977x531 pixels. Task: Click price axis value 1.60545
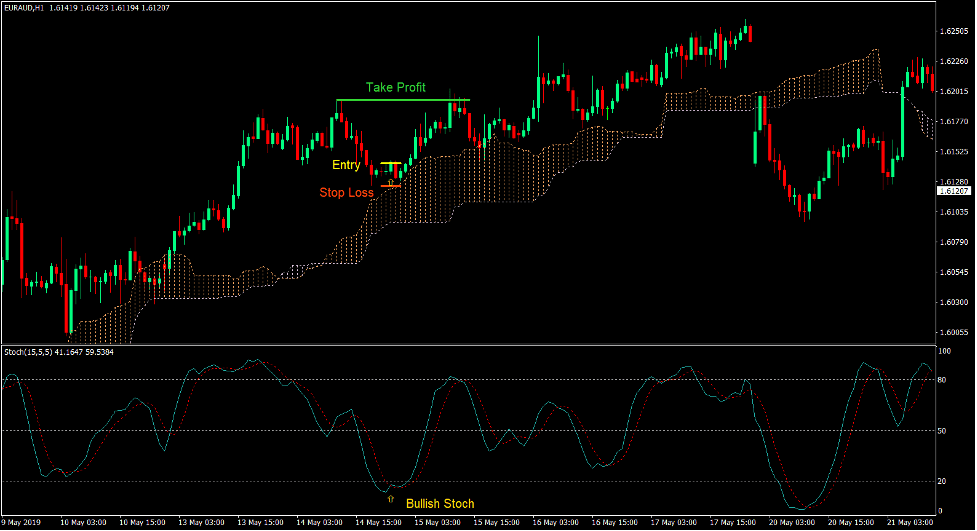click(953, 272)
